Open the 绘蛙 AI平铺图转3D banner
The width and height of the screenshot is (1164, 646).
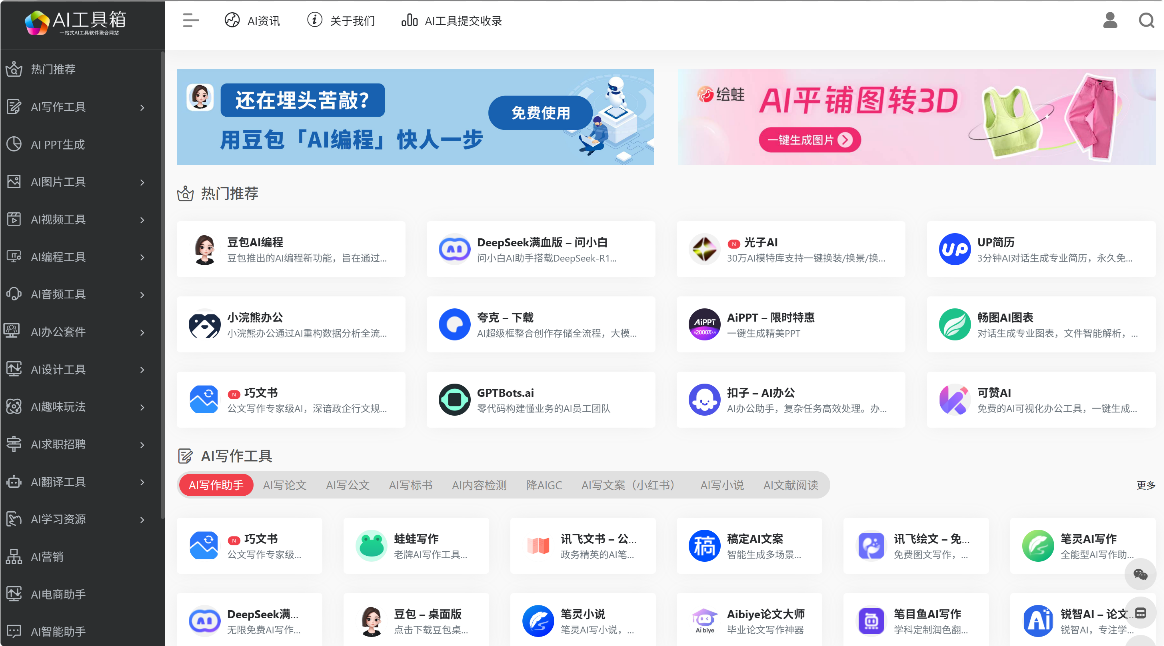917,117
